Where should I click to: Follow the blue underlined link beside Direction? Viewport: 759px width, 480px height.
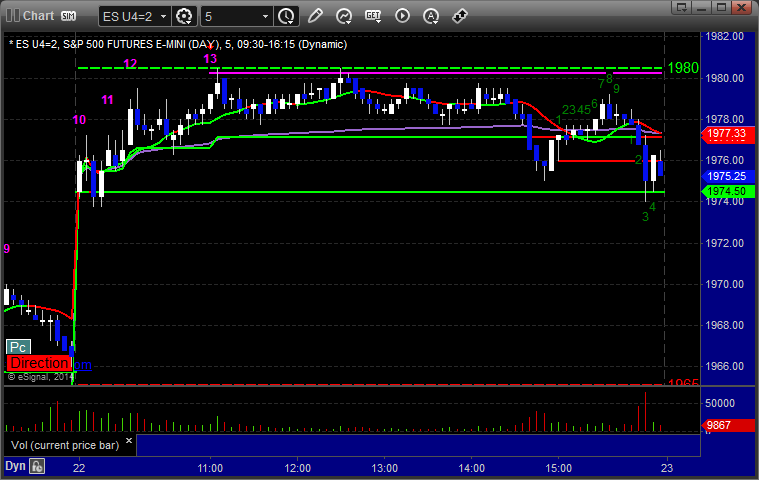point(82,365)
